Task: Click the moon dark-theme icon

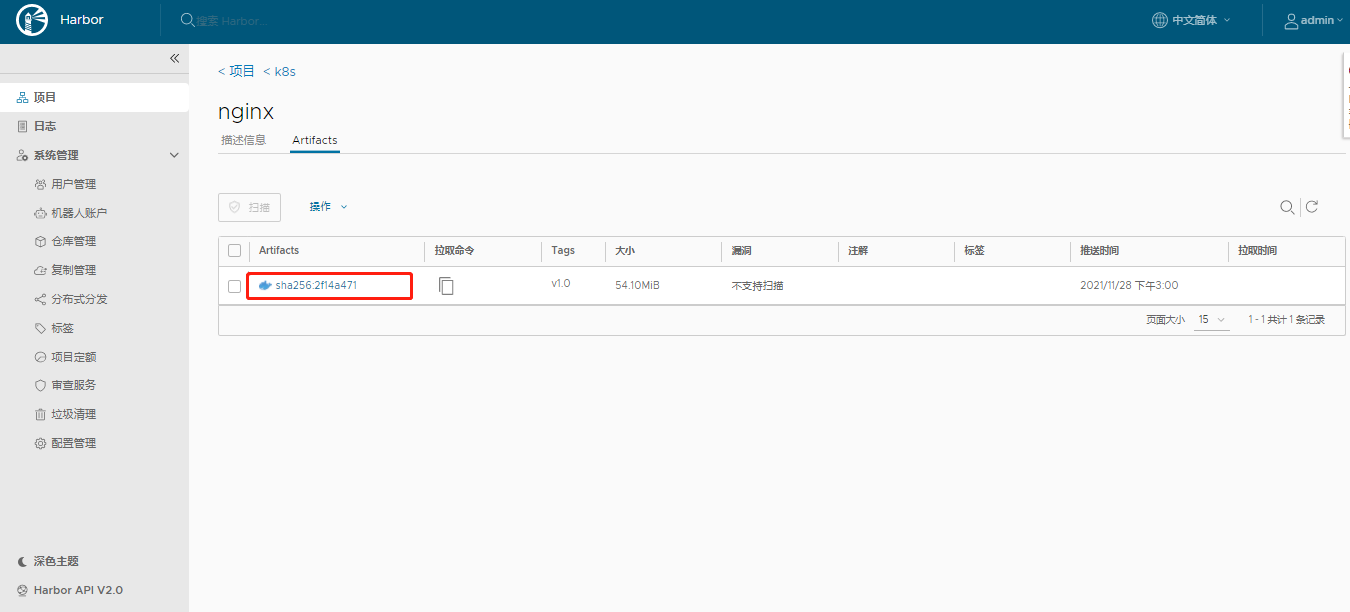Action: click(23, 562)
